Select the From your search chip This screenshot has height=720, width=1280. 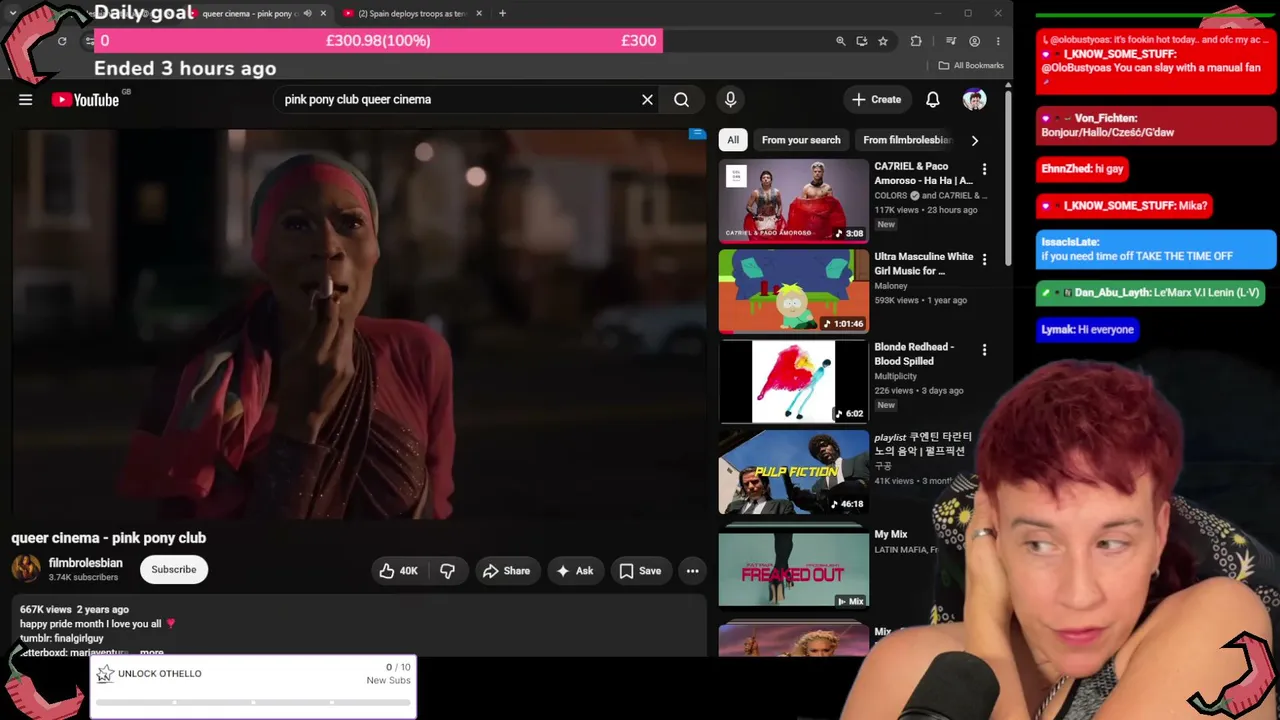(x=801, y=140)
